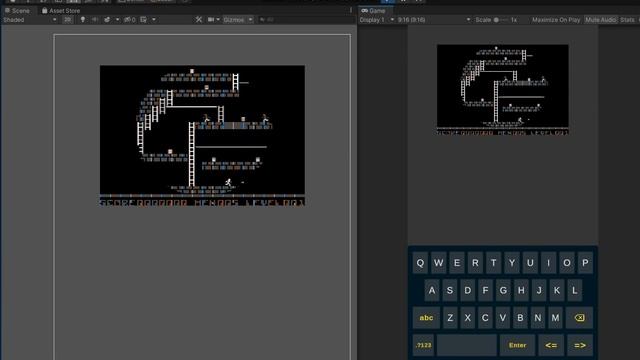Tap the S key
The image size is (640, 360).
[450, 290]
